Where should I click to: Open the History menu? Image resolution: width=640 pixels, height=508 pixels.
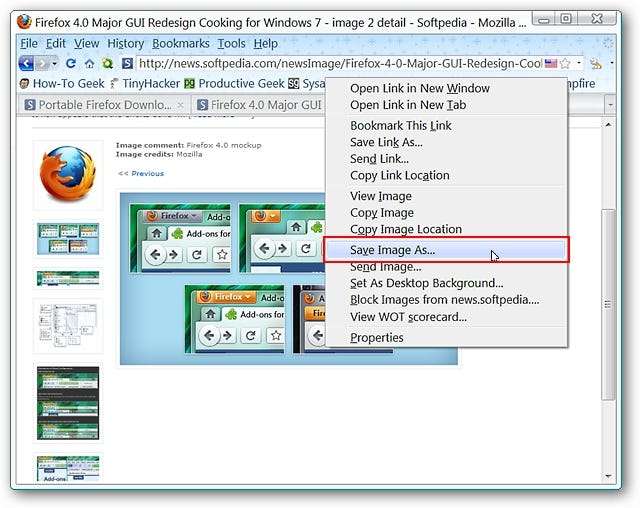click(x=125, y=43)
